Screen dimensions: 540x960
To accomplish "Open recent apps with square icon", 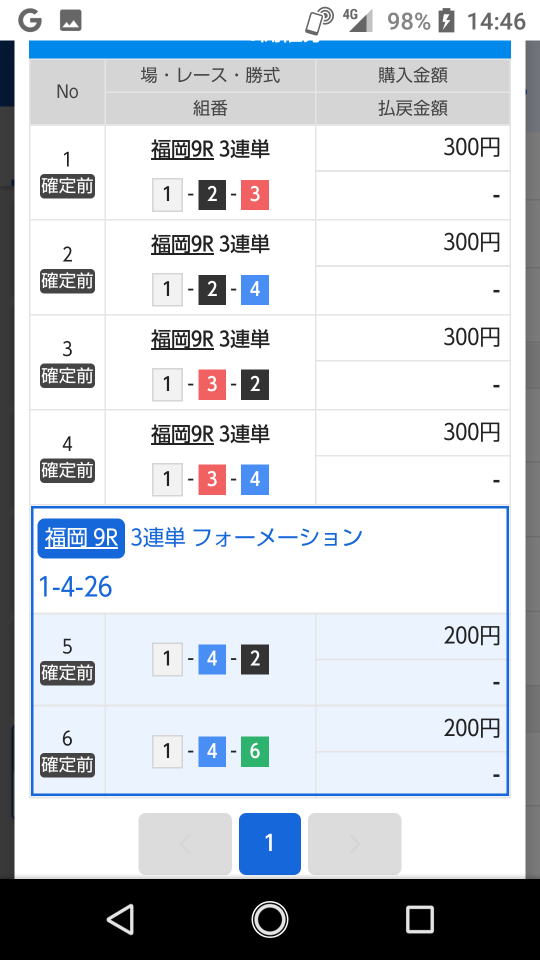I will tap(419, 919).
